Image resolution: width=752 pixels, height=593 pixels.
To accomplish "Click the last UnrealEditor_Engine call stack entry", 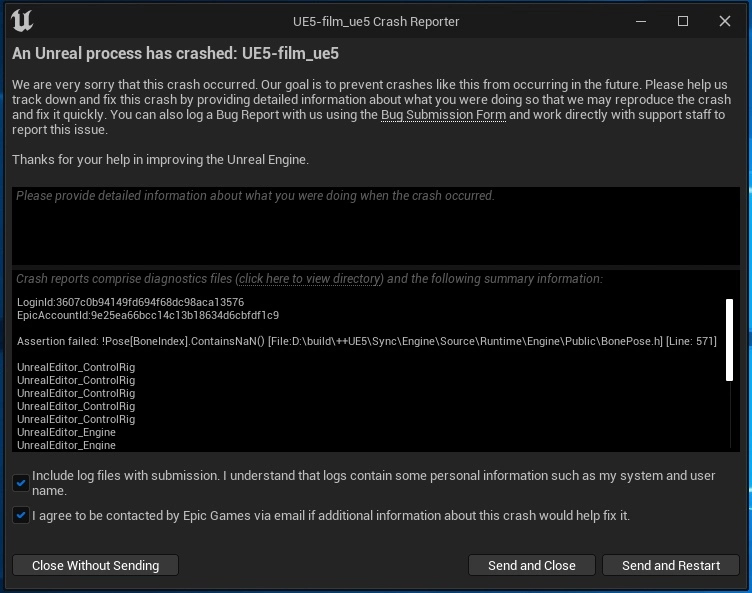I will click(66, 445).
